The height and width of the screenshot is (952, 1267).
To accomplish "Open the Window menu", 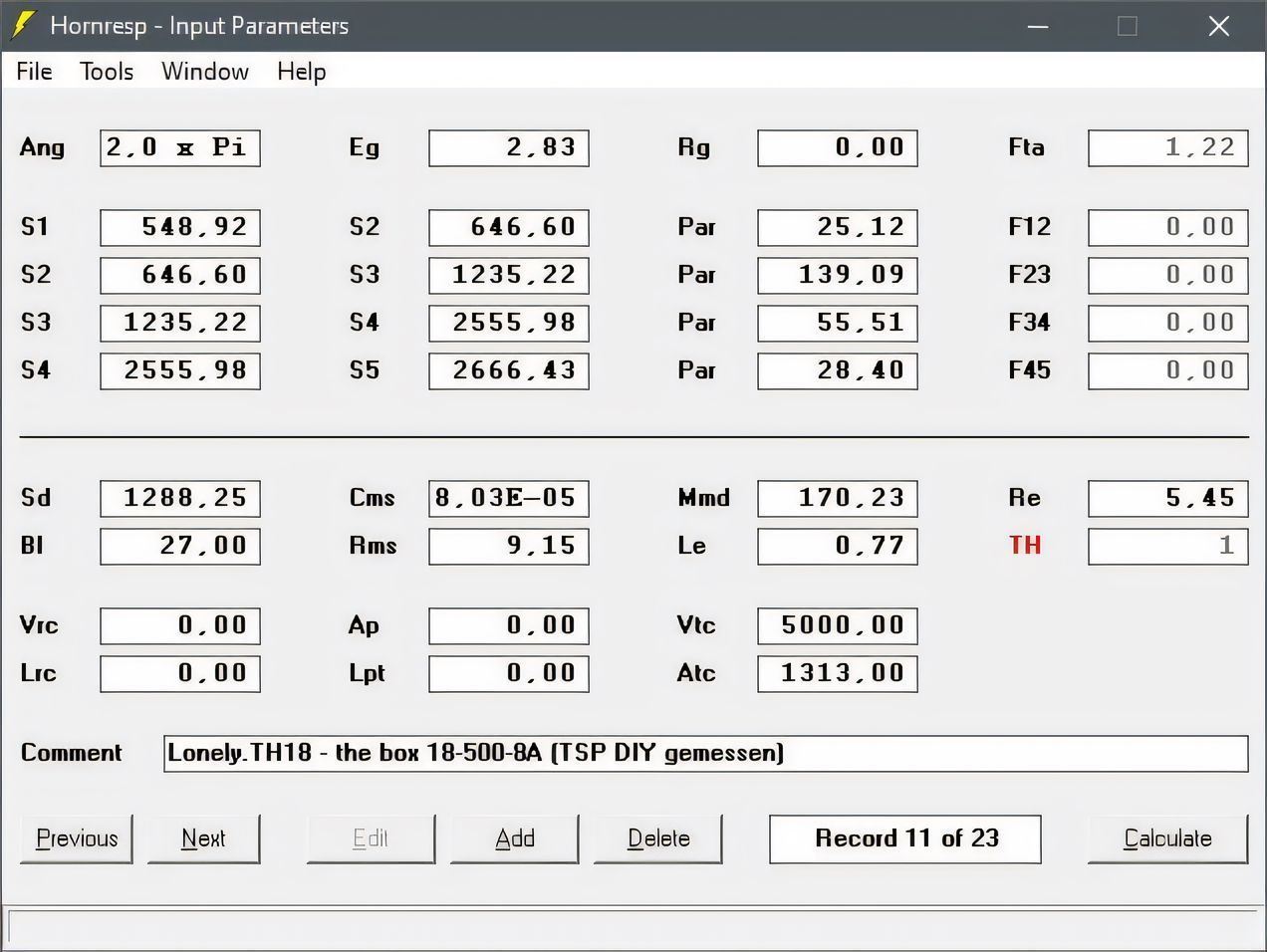I will [205, 72].
